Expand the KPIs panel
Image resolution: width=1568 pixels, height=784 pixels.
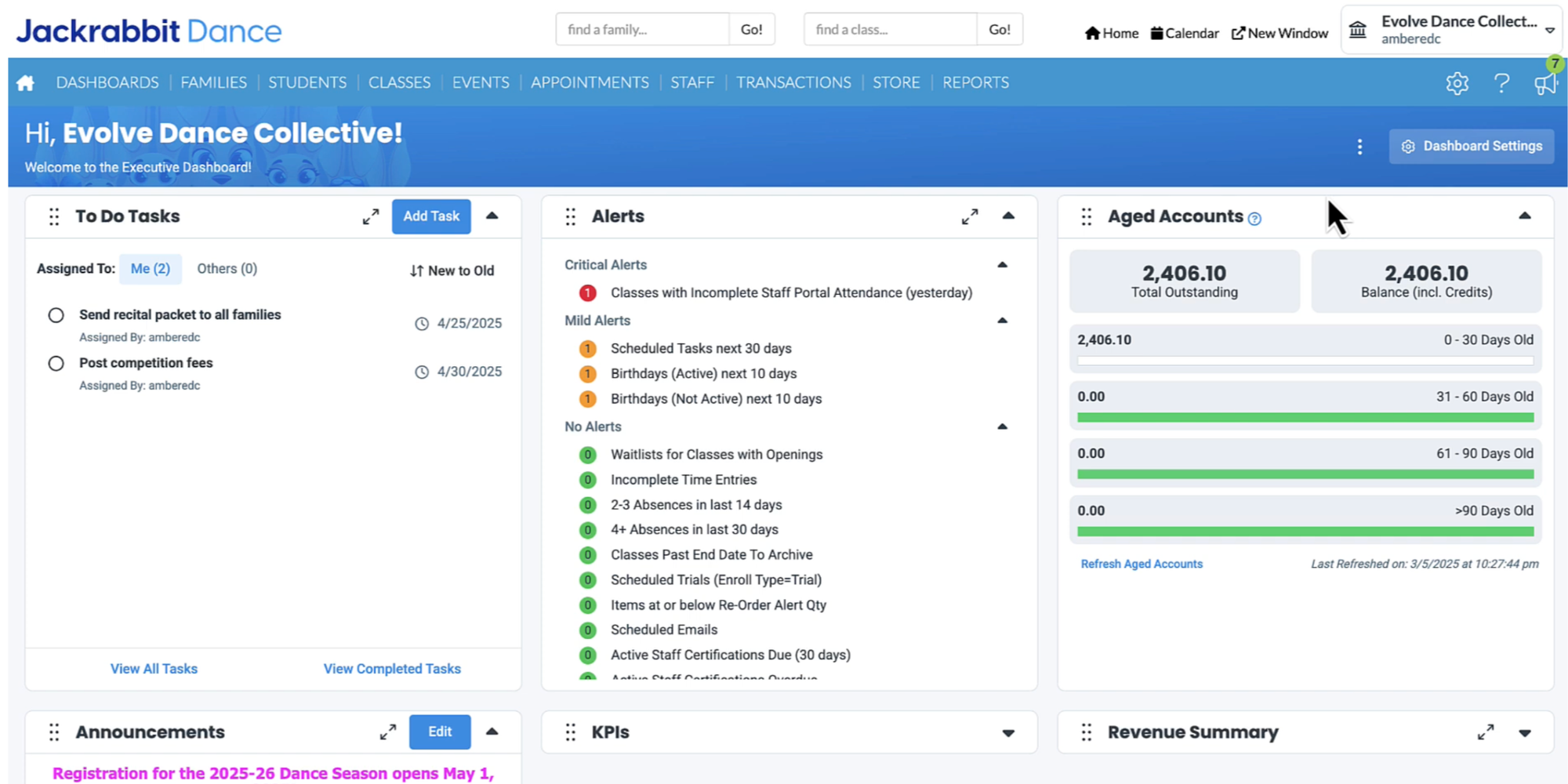[1008, 731]
